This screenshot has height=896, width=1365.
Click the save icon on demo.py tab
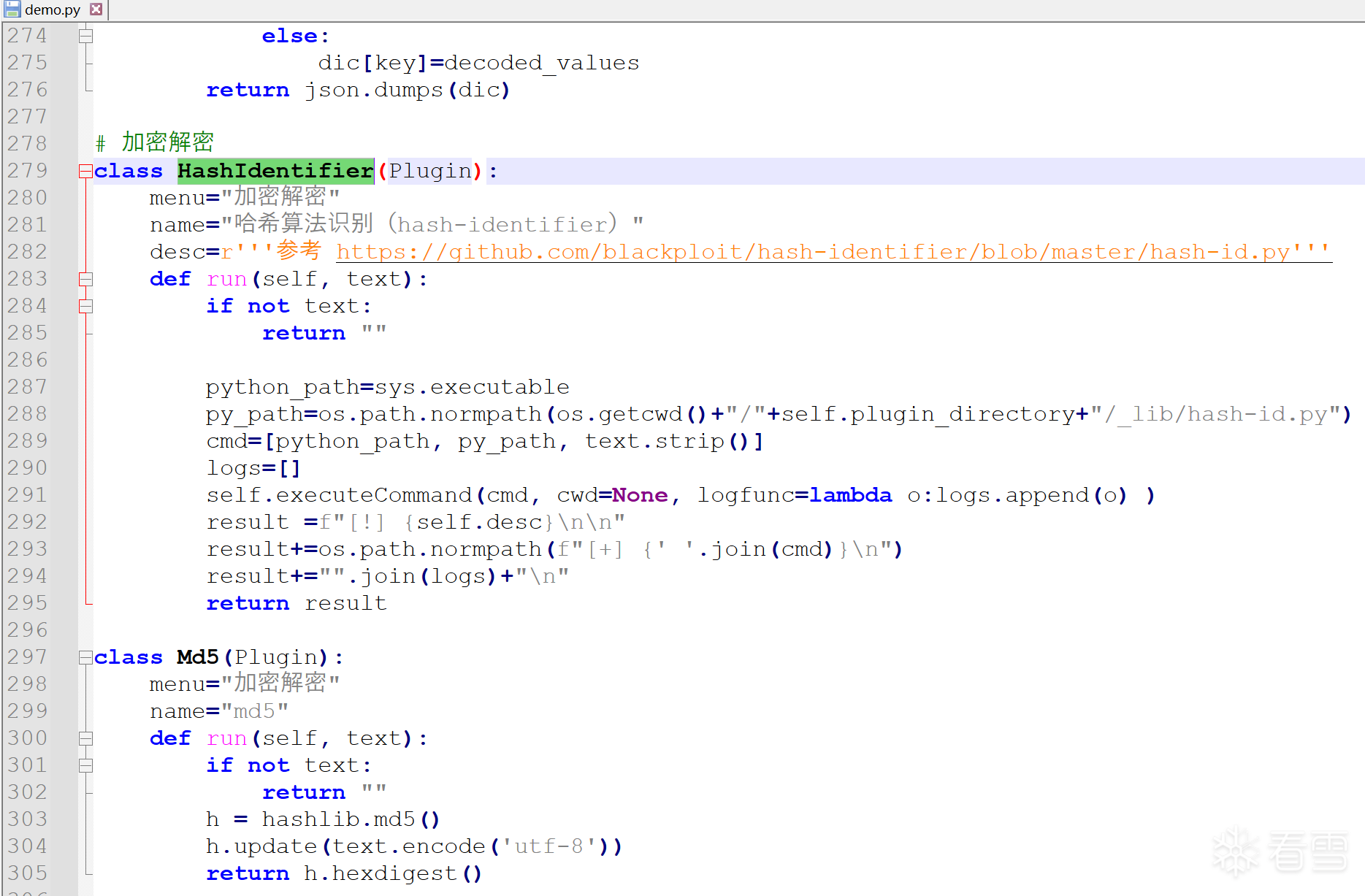pos(12,9)
